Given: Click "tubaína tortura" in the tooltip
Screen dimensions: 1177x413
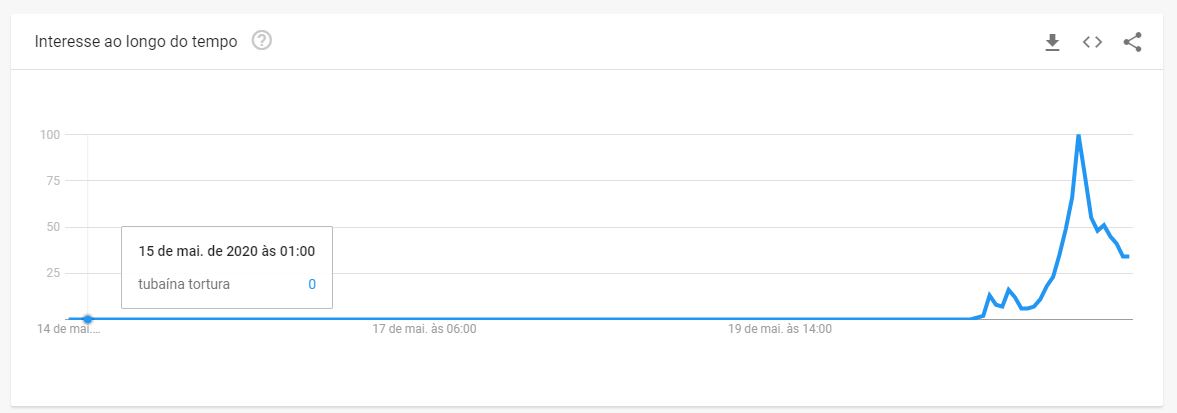Looking at the screenshot, I should 184,285.
